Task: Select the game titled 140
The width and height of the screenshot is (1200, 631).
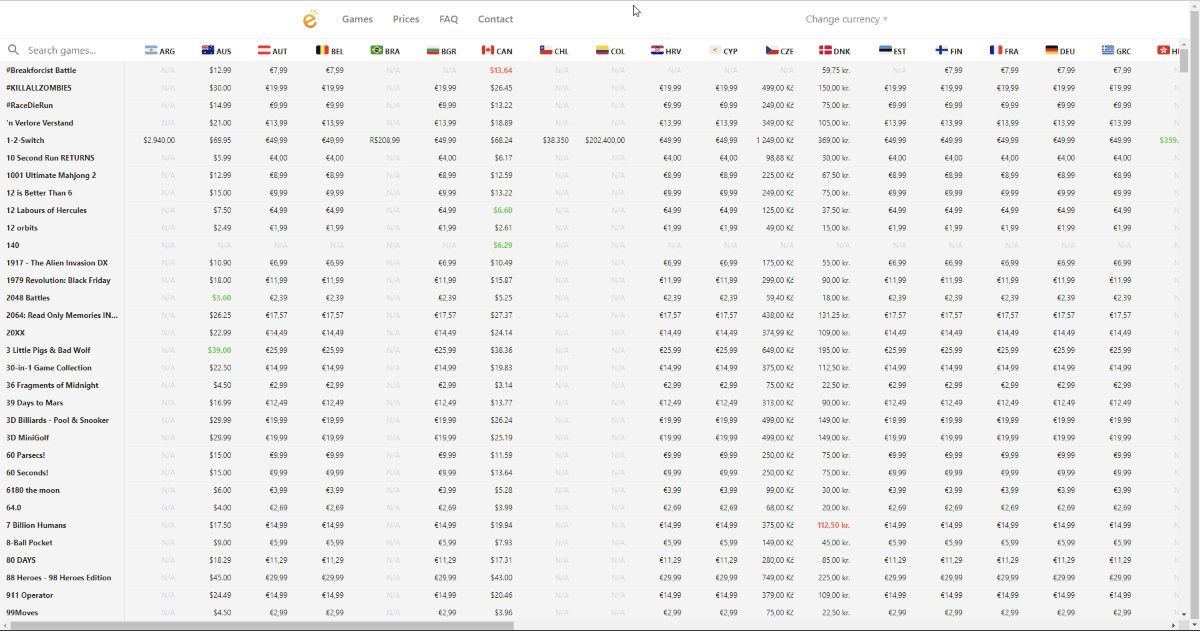Action: [13, 245]
